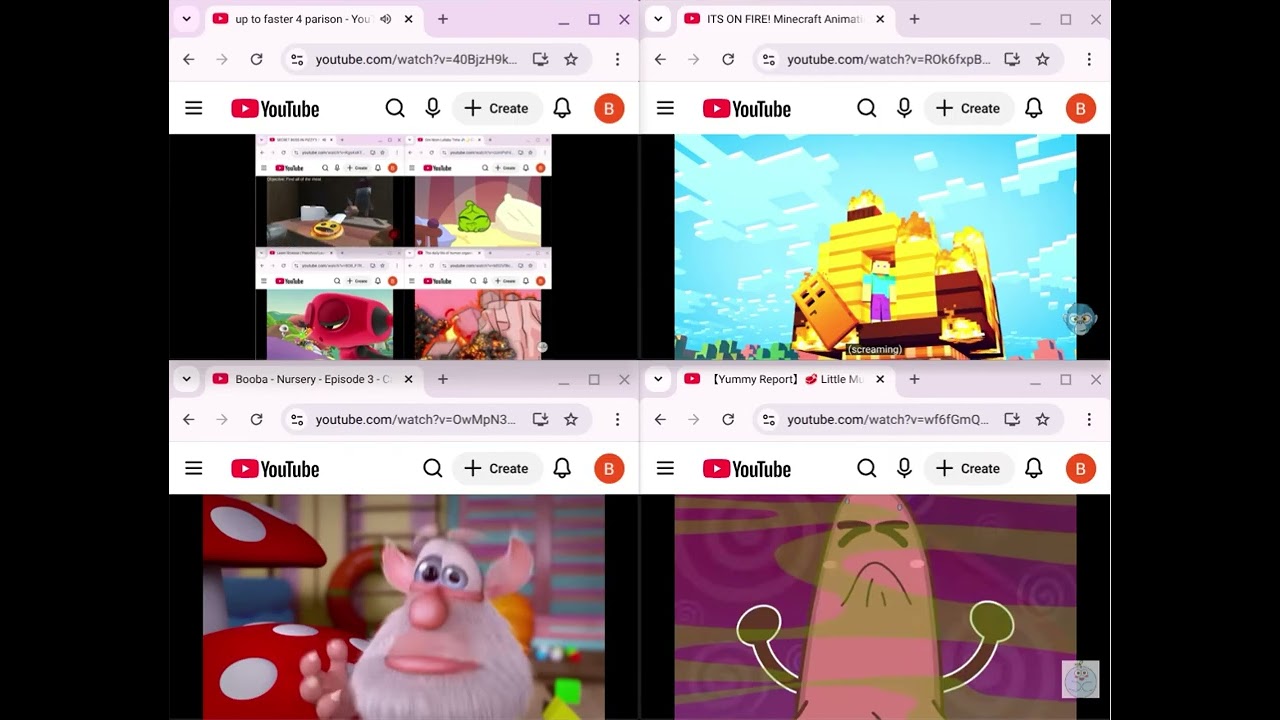Open tab search dropdown in 'ITS ON FIRE' window
The image size is (1280, 720).
point(658,19)
